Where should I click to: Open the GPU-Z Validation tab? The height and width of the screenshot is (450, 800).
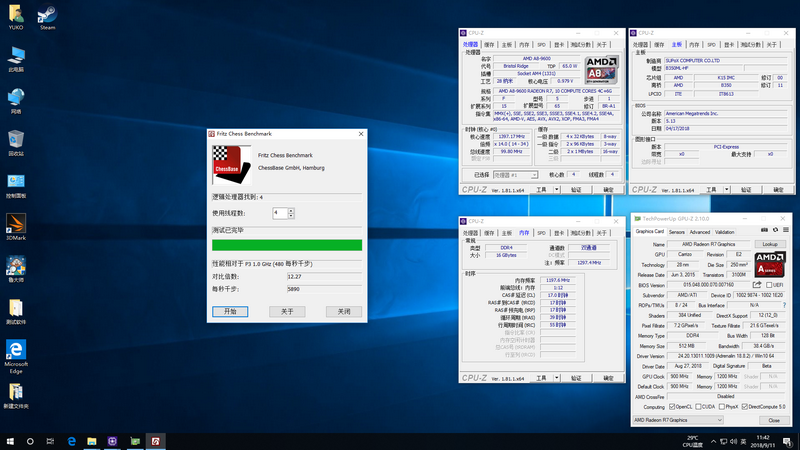[x=724, y=232]
